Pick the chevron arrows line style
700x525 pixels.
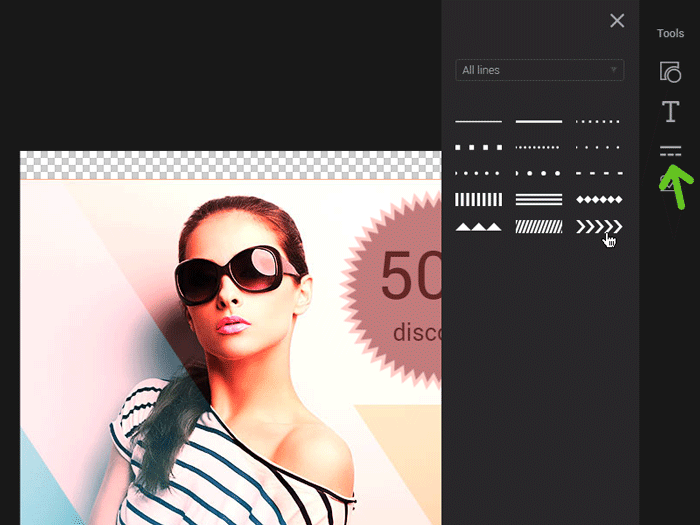[x=599, y=227]
